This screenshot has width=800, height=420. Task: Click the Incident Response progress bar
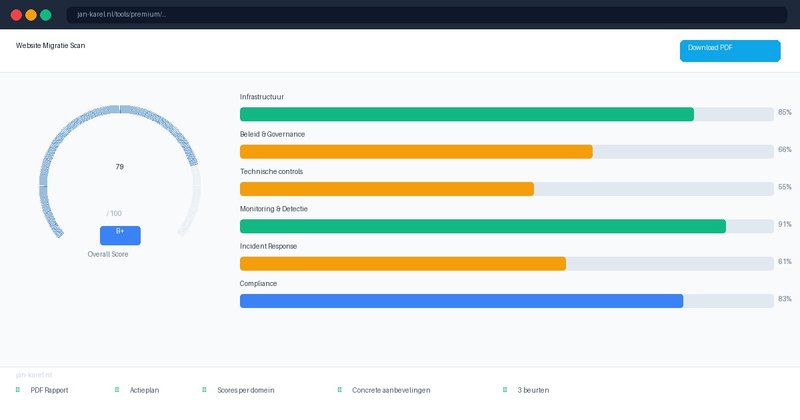[x=507, y=264]
